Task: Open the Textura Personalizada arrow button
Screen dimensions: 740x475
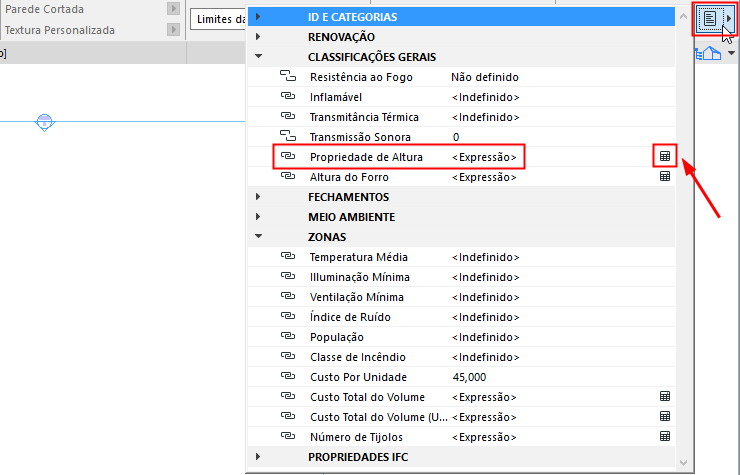Action: 173,30
